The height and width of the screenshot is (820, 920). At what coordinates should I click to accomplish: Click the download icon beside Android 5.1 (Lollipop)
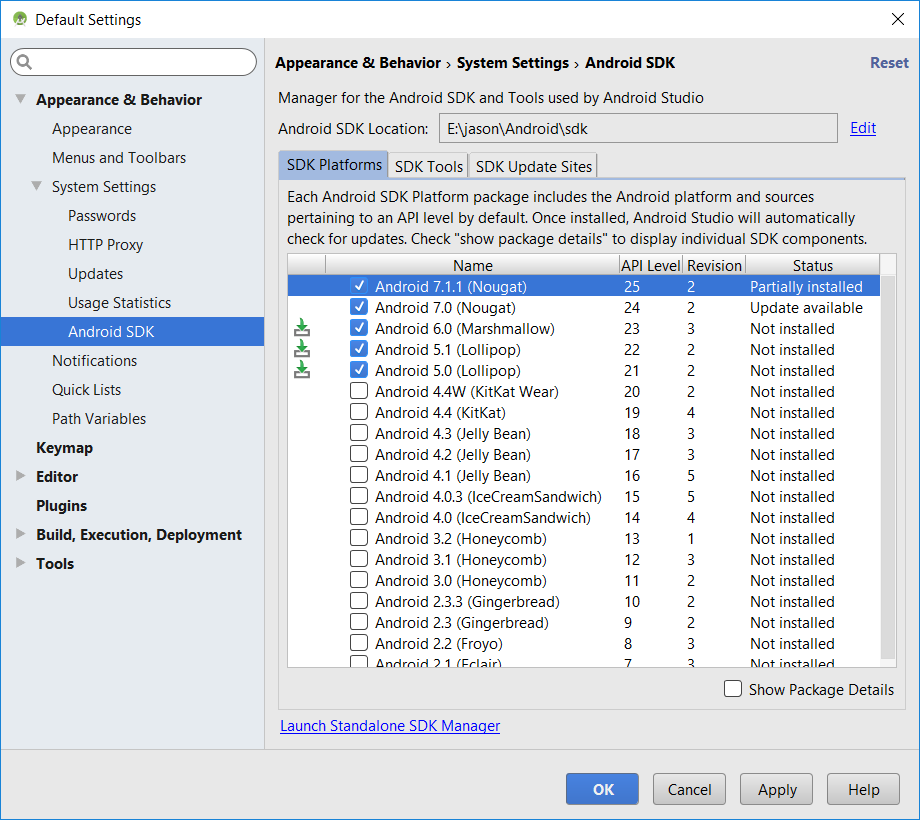[x=302, y=349]
